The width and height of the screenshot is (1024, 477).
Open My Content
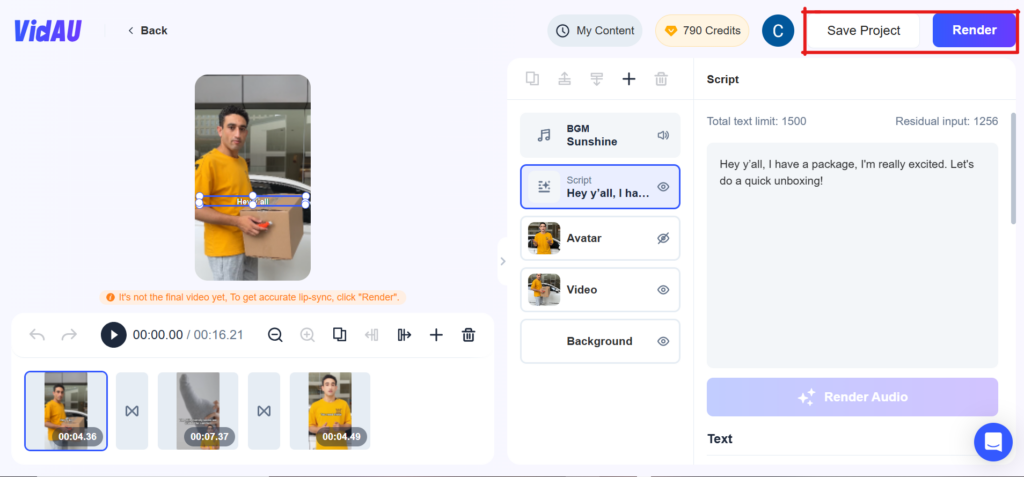point(595,31)
